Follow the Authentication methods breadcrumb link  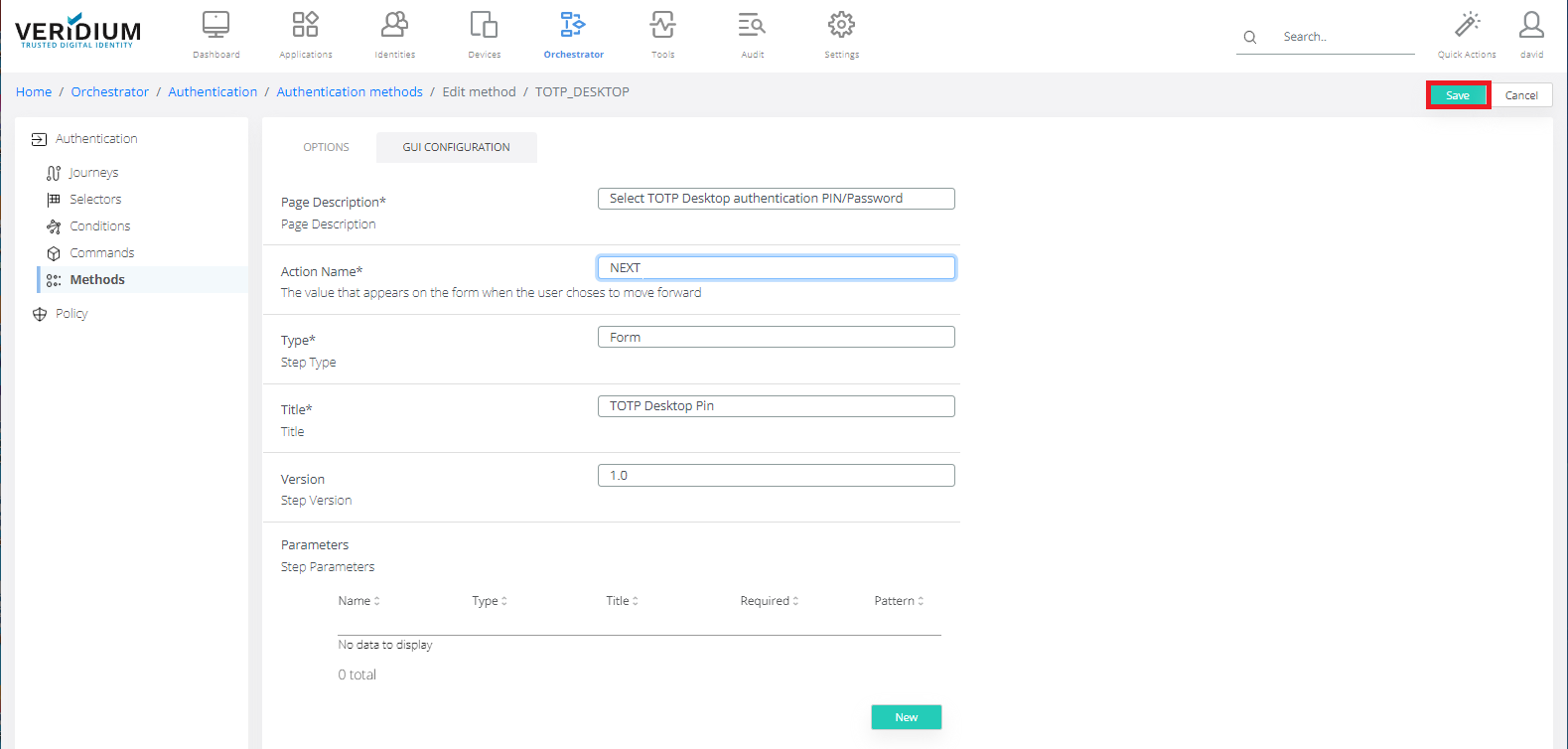click(350, 92)
